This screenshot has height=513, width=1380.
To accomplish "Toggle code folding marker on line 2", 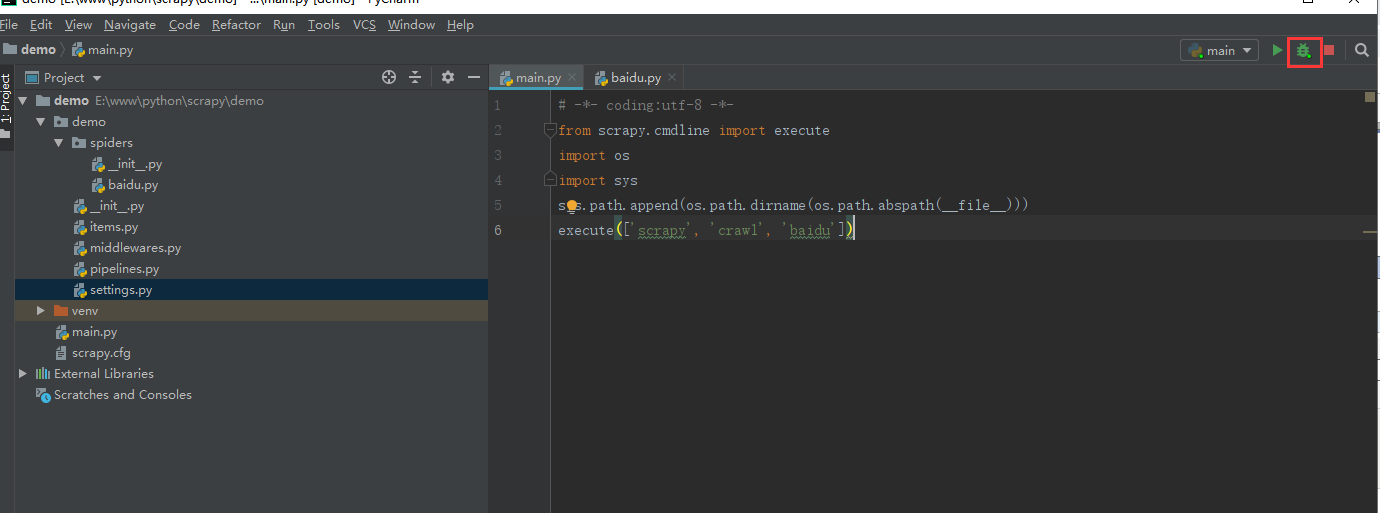I will 549,130.
